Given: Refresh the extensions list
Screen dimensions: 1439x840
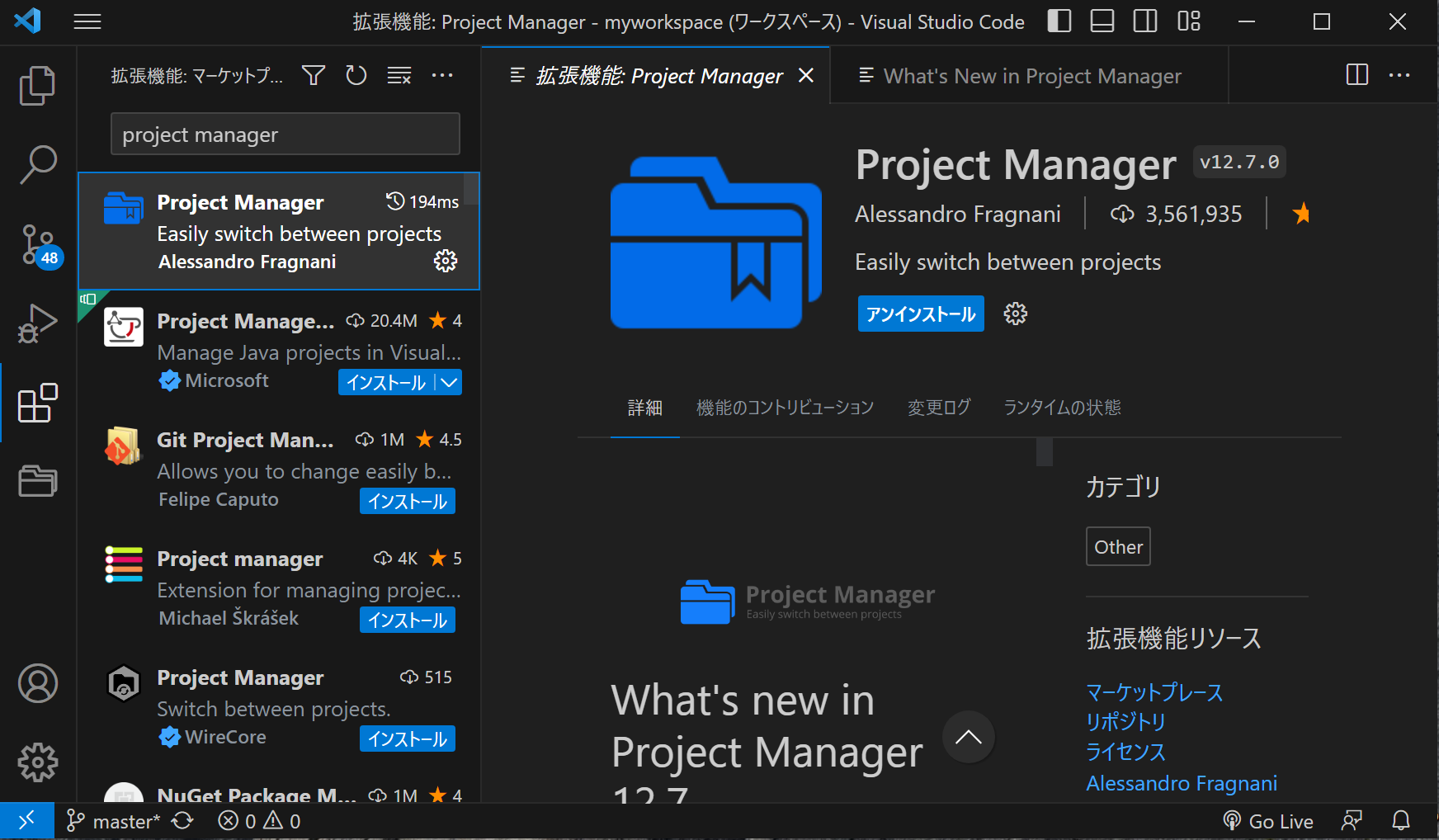Looking at the screenshot, I should (x=356, y=76).
